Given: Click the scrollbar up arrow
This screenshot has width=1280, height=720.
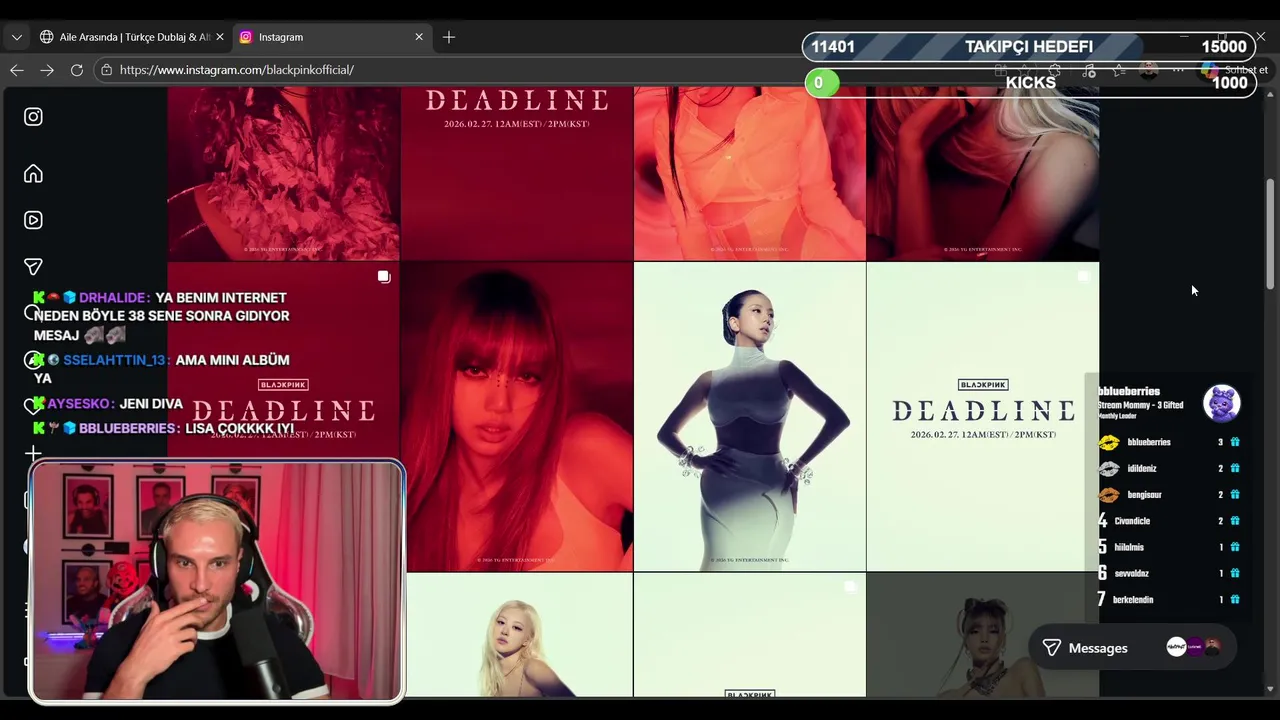Looking at the screenshot, I should tap(1270, 94).
